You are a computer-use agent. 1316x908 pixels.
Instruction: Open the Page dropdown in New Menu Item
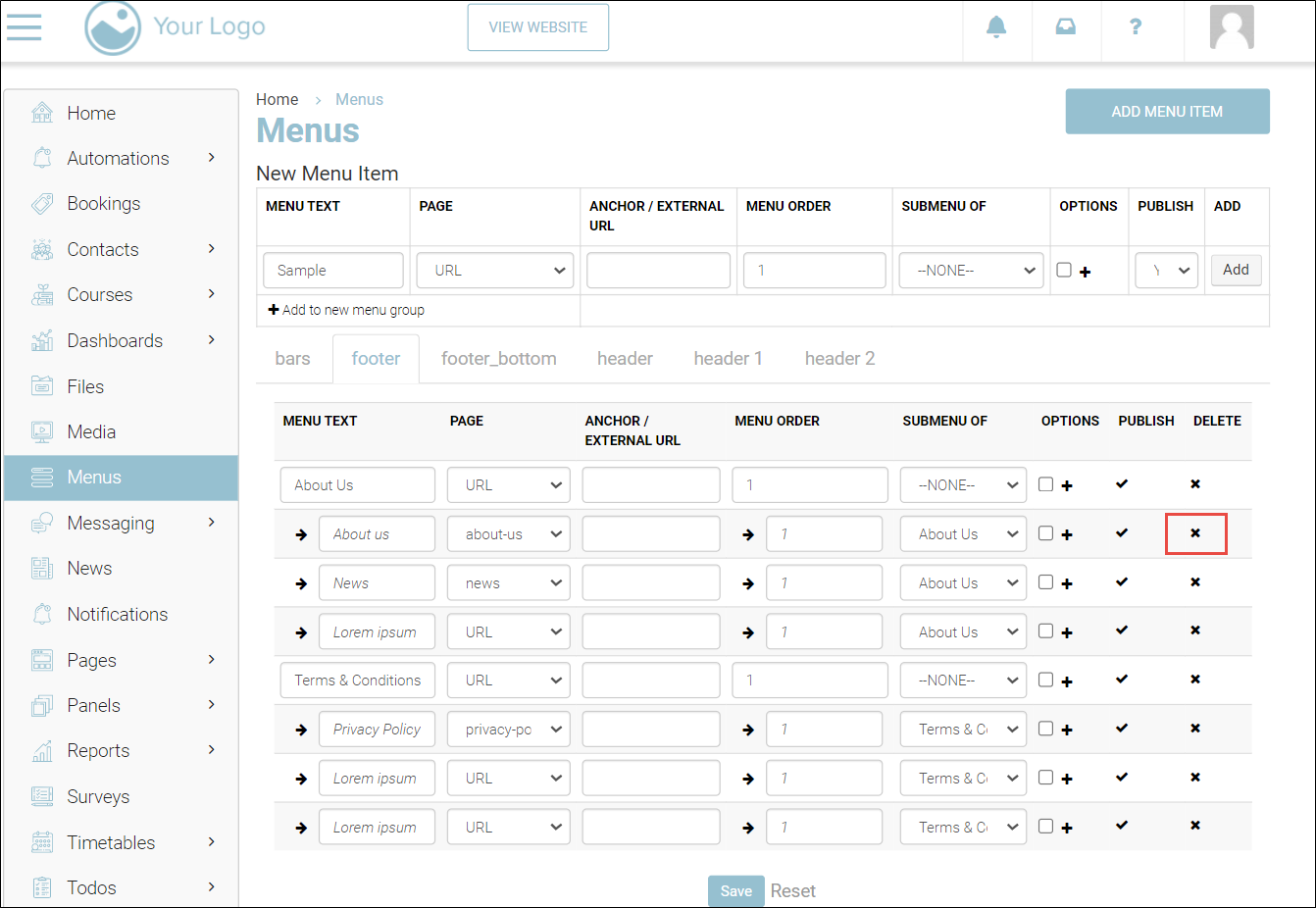(x=495, y=271)
